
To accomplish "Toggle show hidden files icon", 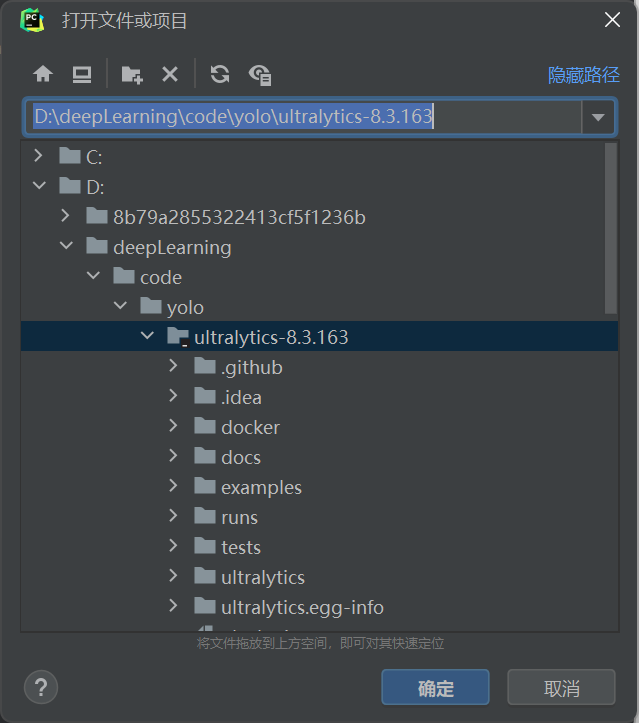I will coord(260,75).
